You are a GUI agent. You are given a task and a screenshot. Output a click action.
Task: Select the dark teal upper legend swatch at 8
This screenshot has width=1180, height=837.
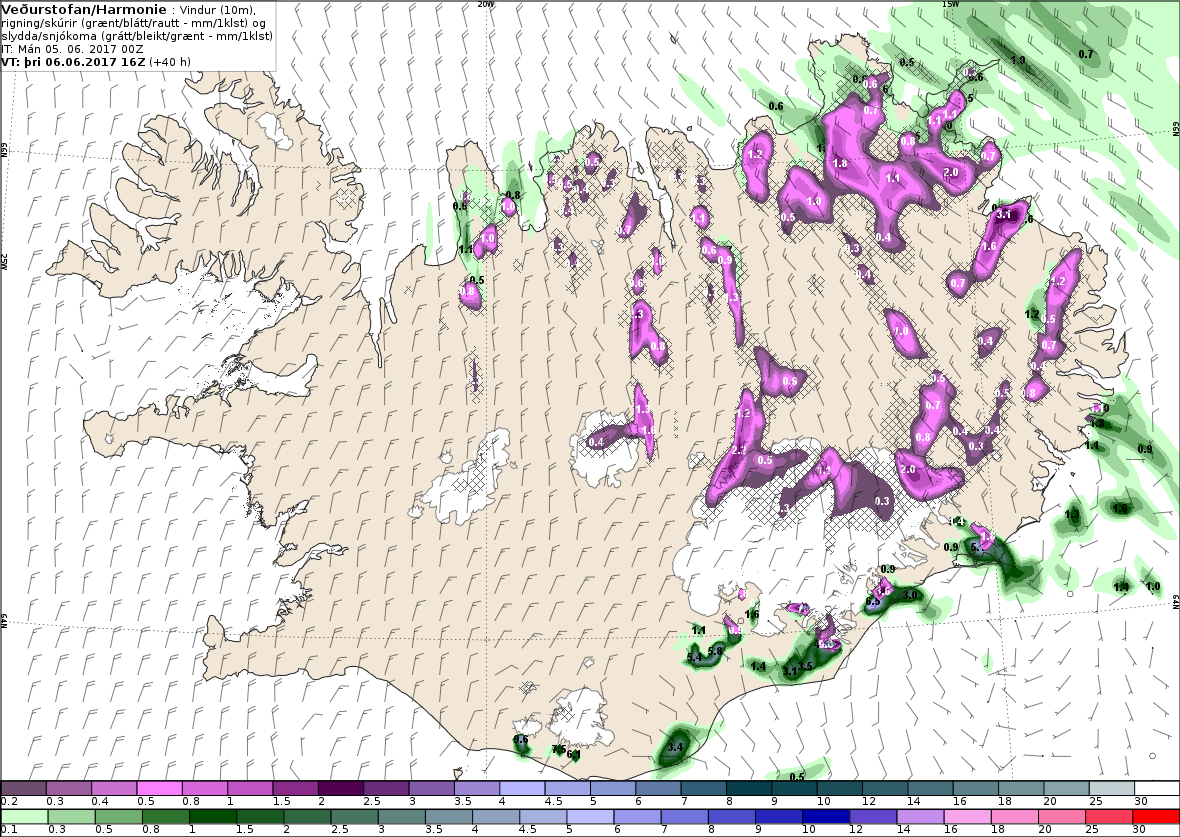(749, 788)
